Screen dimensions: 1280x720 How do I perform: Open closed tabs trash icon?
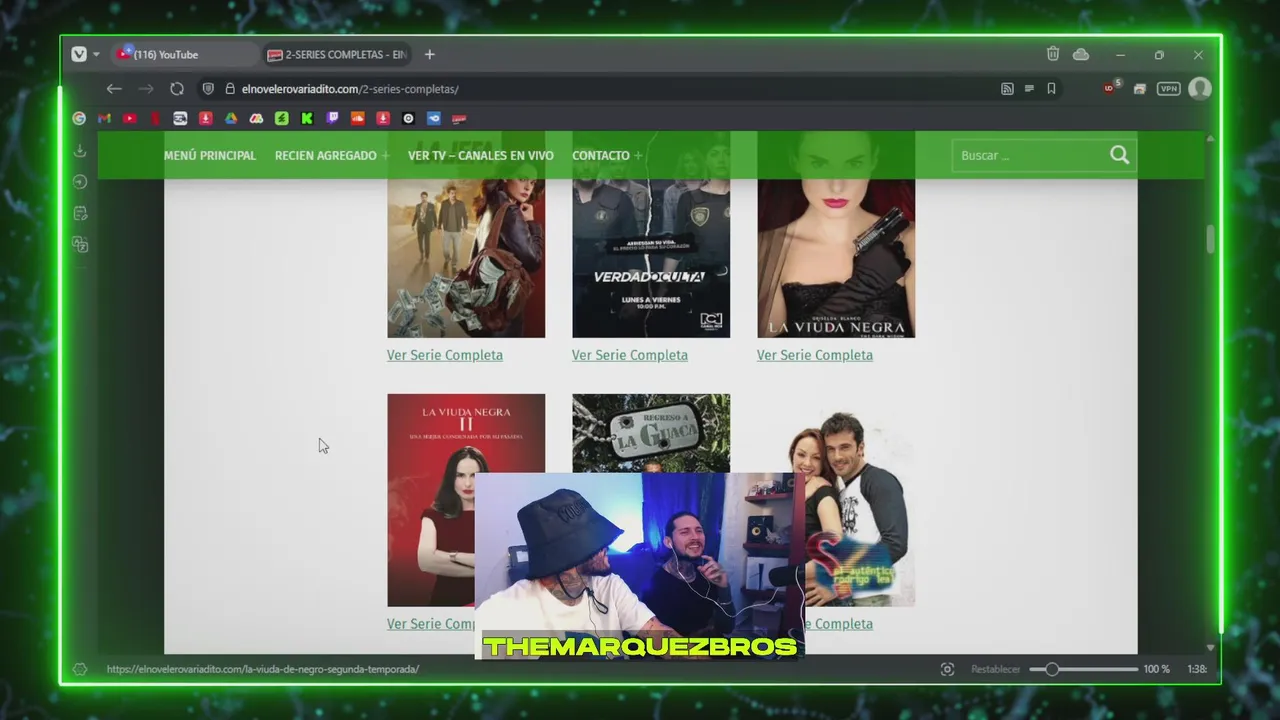tap(1053, 54)
